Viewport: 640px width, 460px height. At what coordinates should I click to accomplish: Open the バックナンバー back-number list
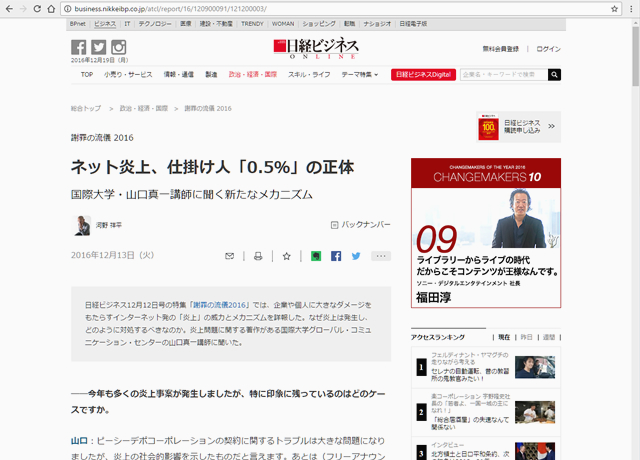[362, 226]
